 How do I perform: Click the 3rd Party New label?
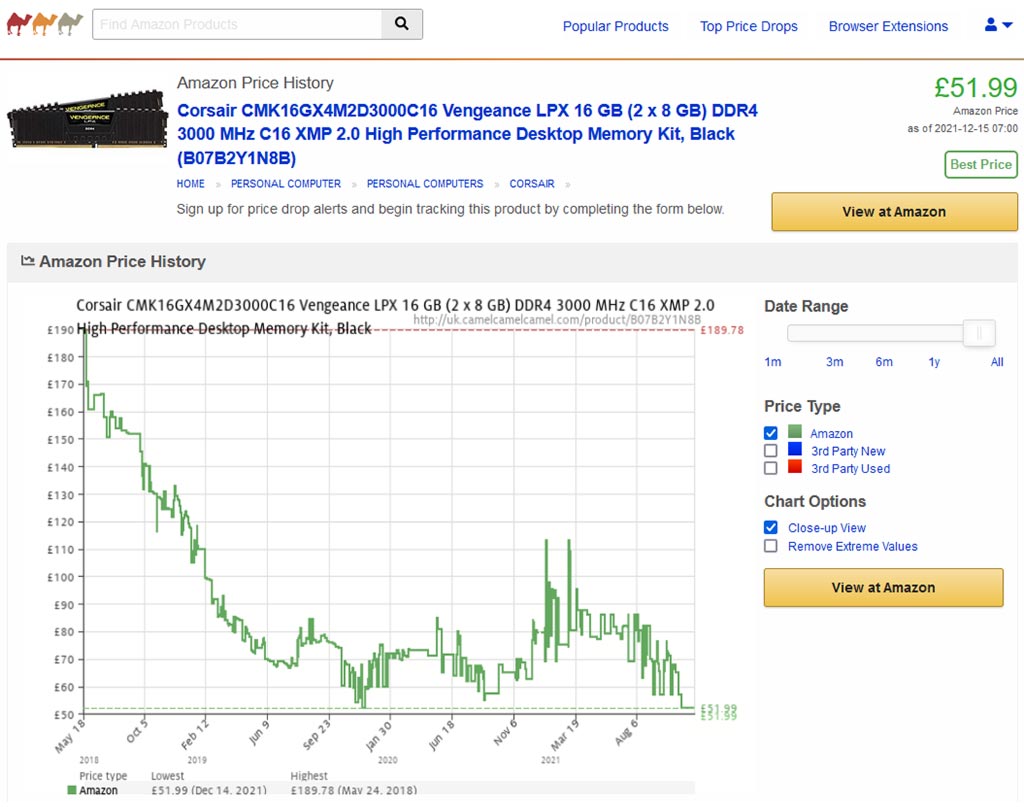click(x=848, y=451)
